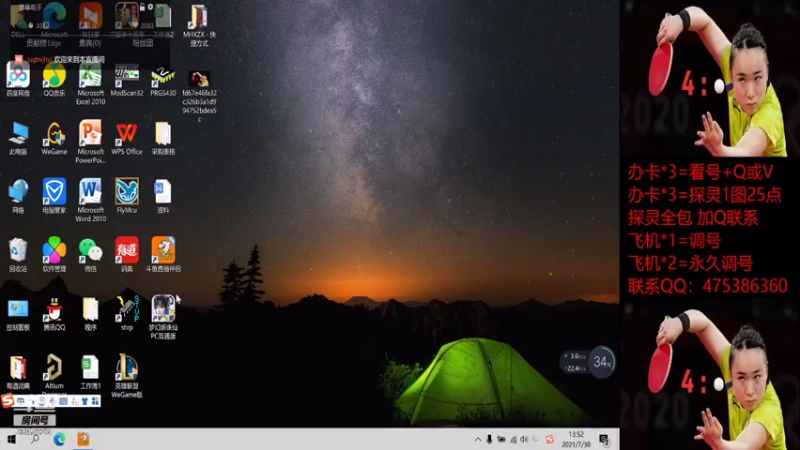Select the FlyMcu desktop icon
This screenshot has height=450, width=800.
tap(127, 196)
